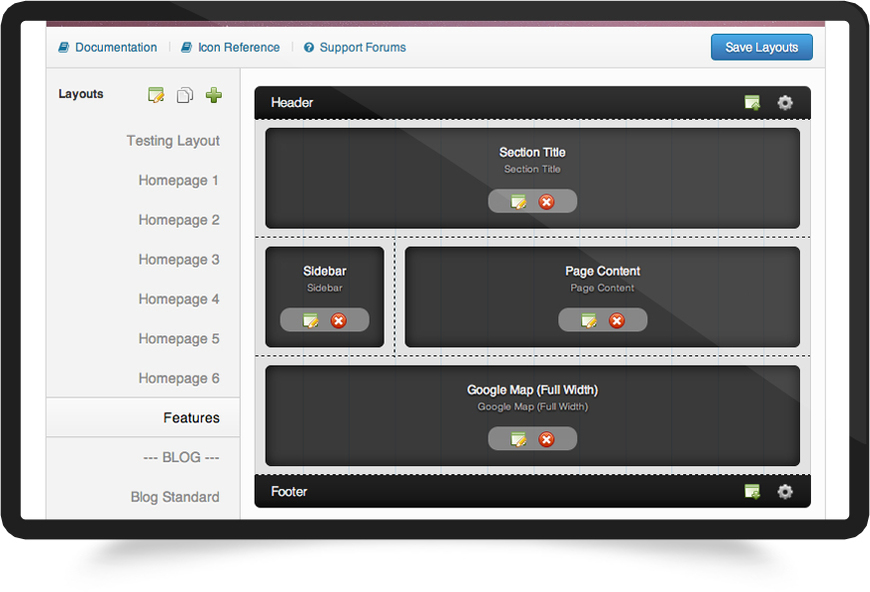Delete the Section Title block
Screen dimensions: 870x592
(546, 202)
